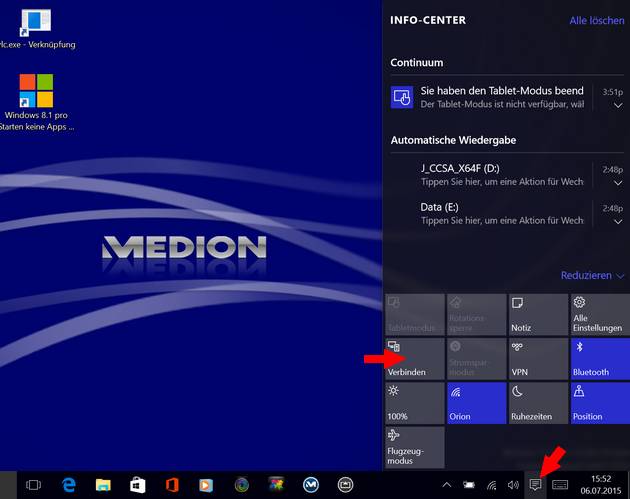Click the greyed Stromsparmodus tile

[477, 359]
